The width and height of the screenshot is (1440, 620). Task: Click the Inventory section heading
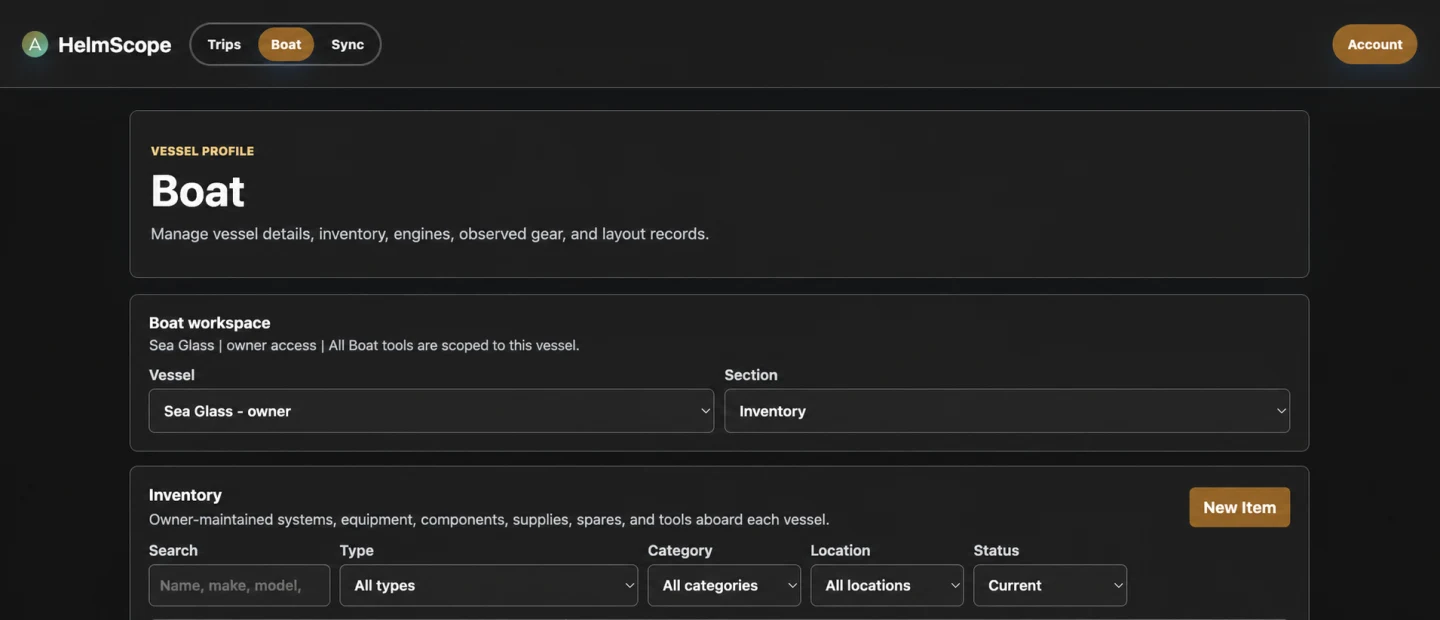tap(185, 495)
